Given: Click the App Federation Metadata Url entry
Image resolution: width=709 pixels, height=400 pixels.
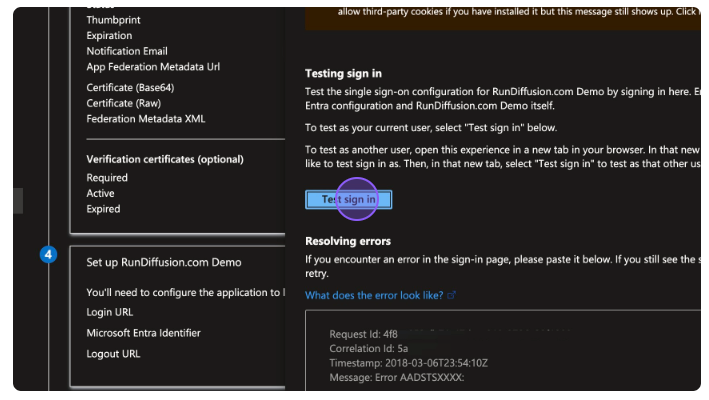Looking at the screenshot, I should click(153, 67).
